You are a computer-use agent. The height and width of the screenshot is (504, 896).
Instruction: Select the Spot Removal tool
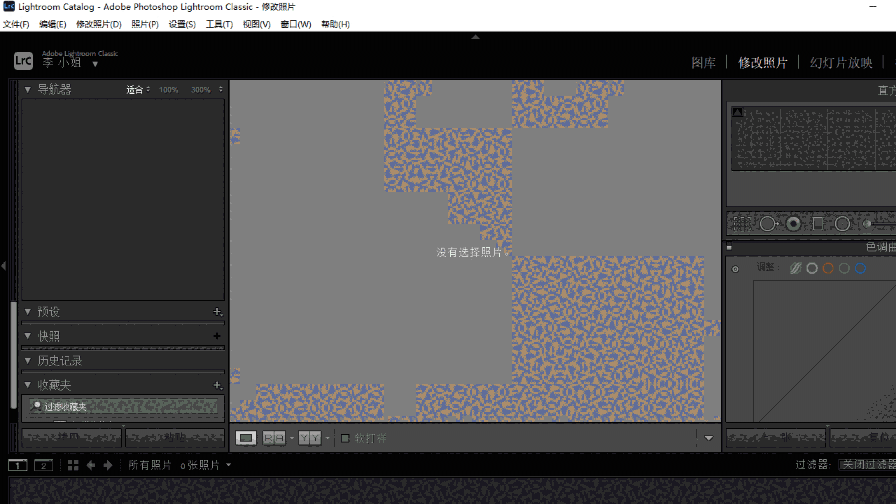coord(767,224)
